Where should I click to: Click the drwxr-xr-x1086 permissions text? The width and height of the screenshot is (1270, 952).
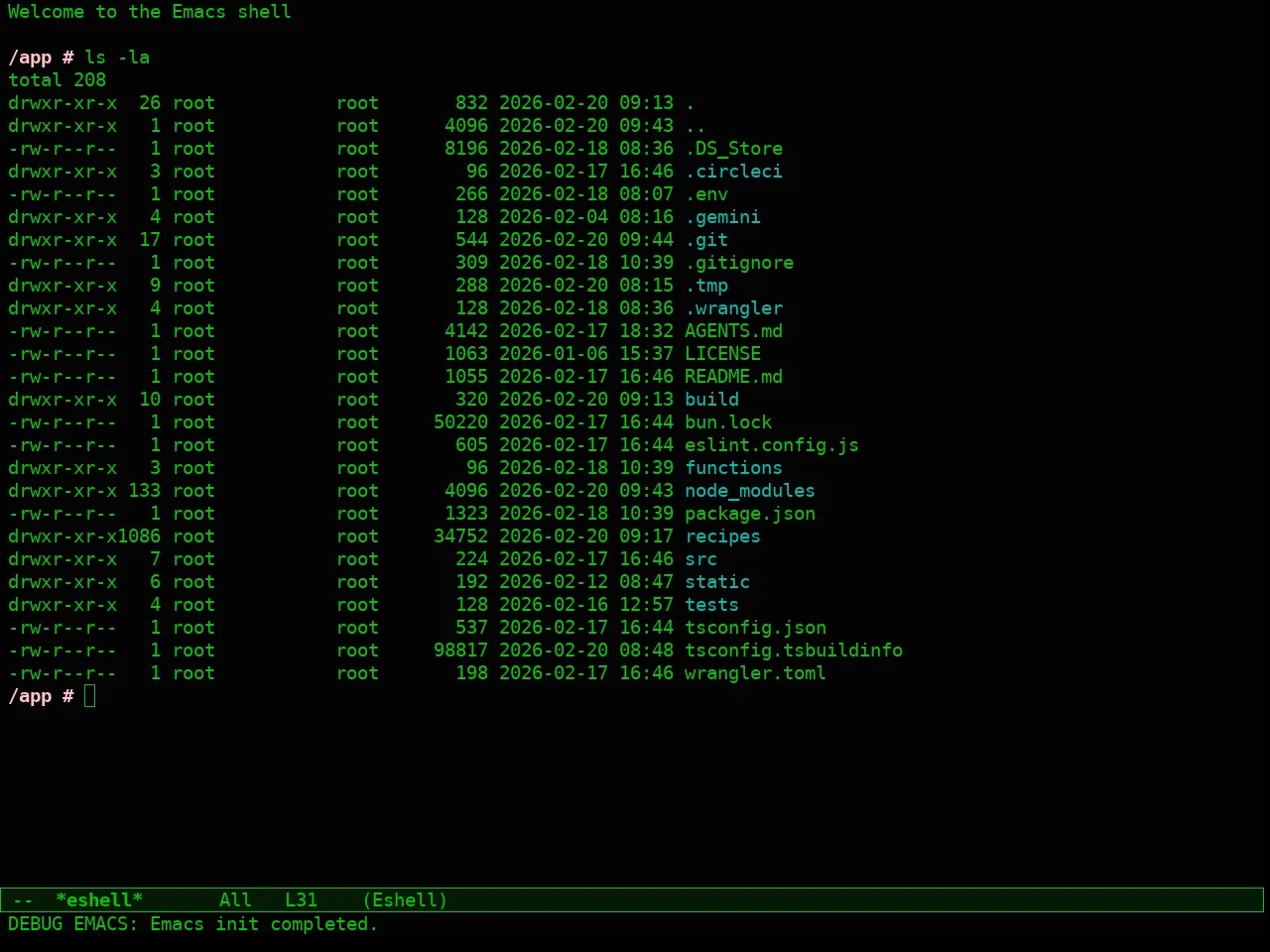pyautogui.click(x=84, y=536)
